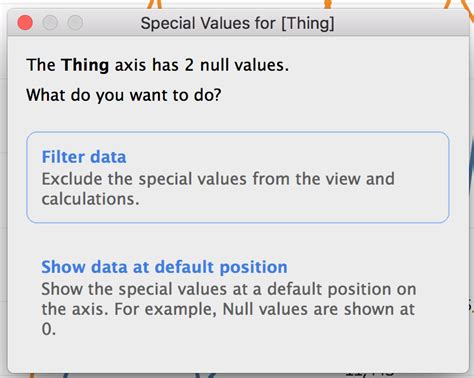
Task: Click the Show data at default position heading
Action: (164, 267)
